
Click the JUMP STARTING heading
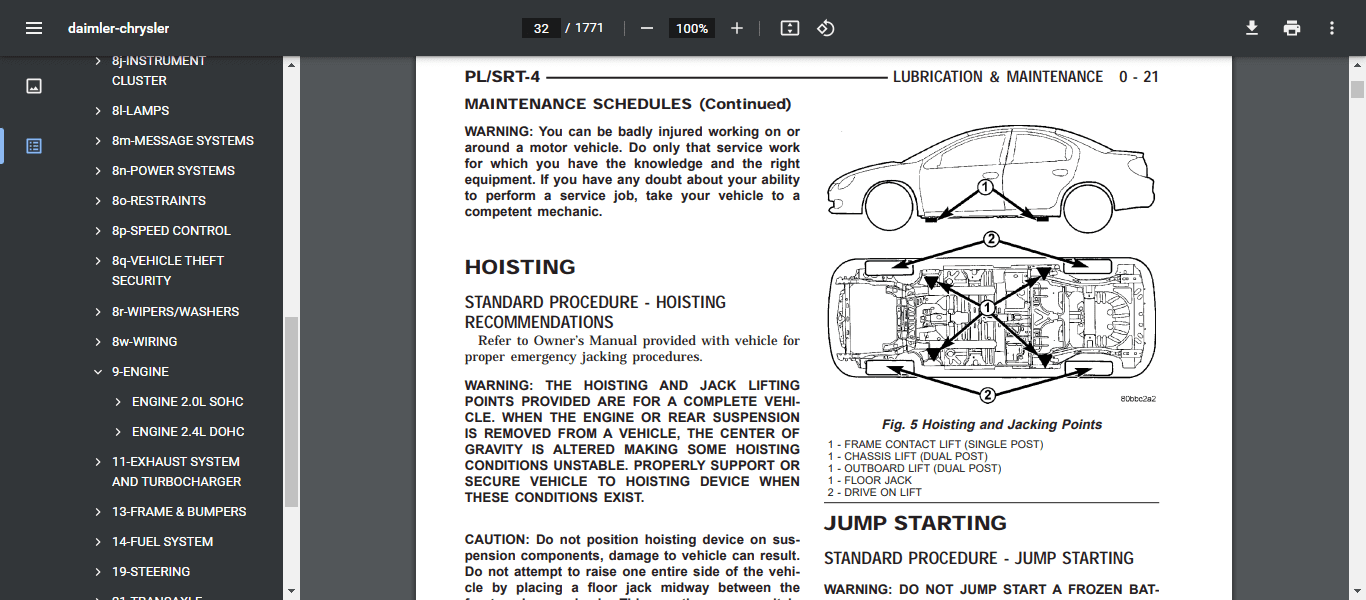click(915, 523)
